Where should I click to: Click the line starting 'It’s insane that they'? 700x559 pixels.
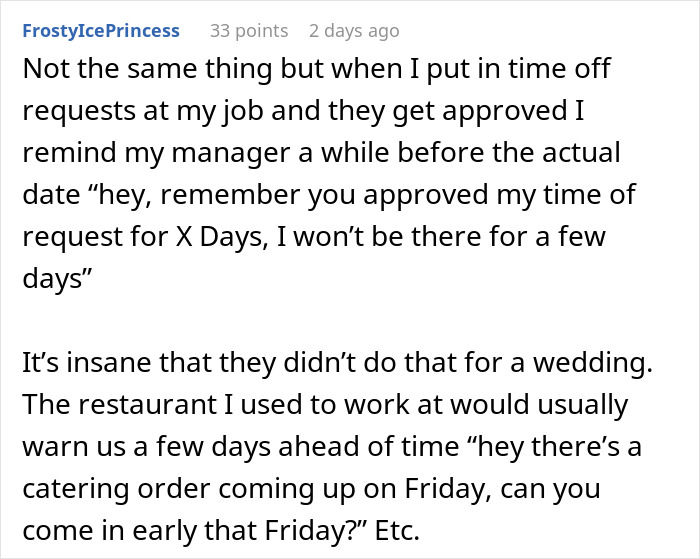pyautogui.click(x=338, y=362)
